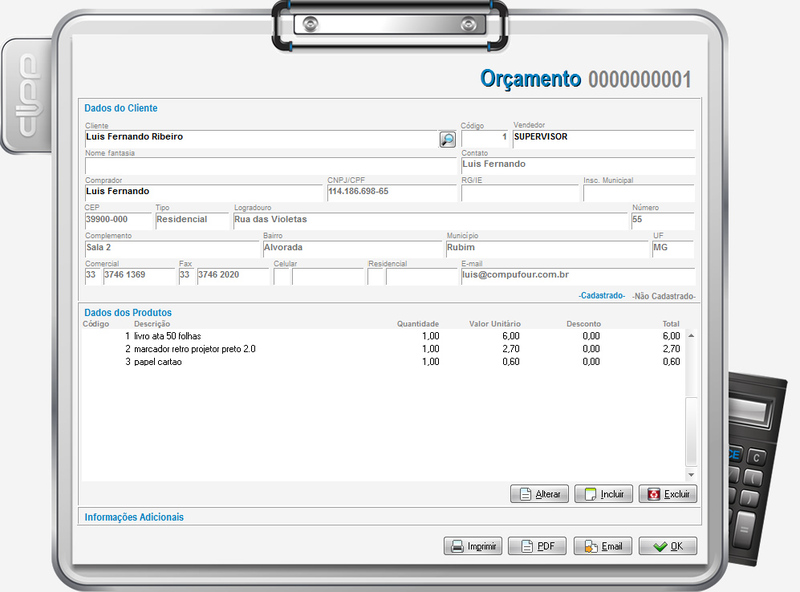Export the quote using the PDF button
800x592 pixels.
(x=537, y=546)
